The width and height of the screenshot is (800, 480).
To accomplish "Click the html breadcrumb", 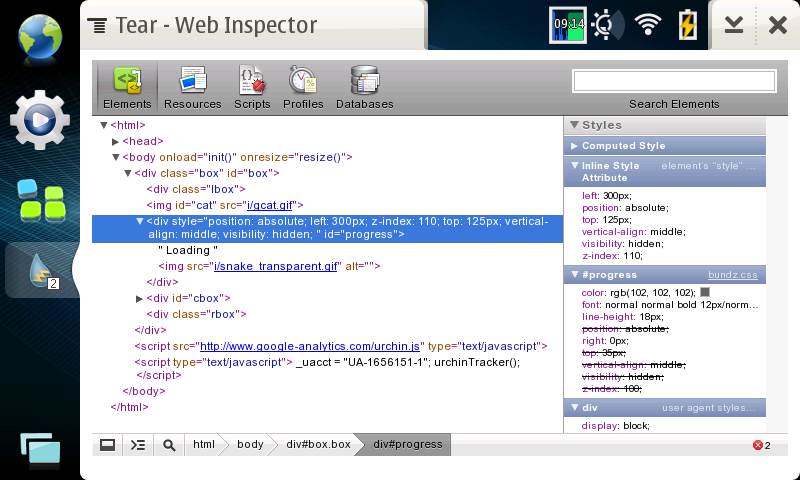I will pyautogui.click(x=204, y=444).
